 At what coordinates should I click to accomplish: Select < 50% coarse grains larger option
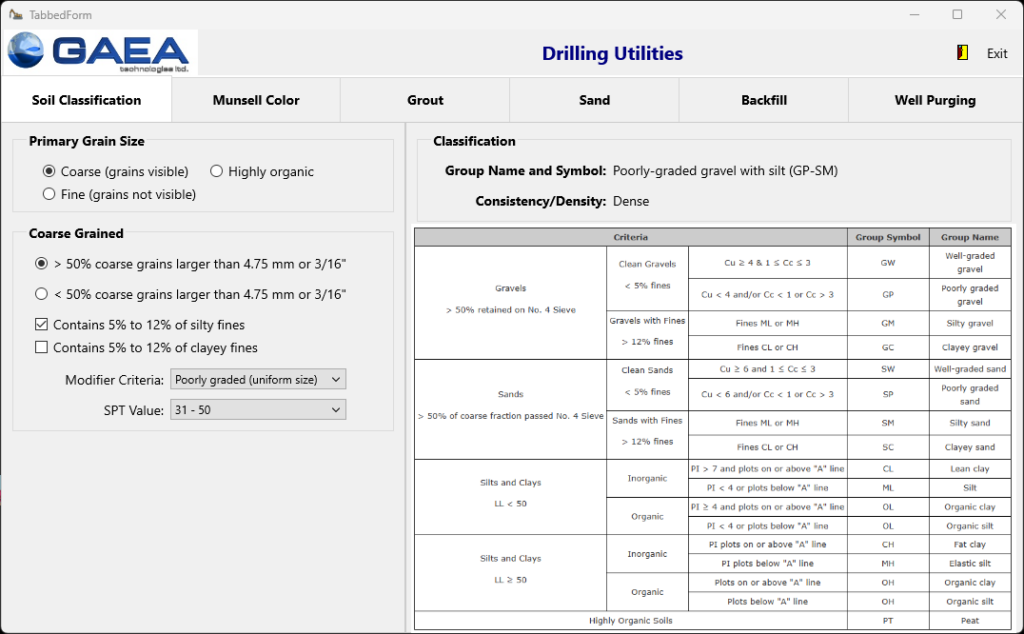point(42,294)
